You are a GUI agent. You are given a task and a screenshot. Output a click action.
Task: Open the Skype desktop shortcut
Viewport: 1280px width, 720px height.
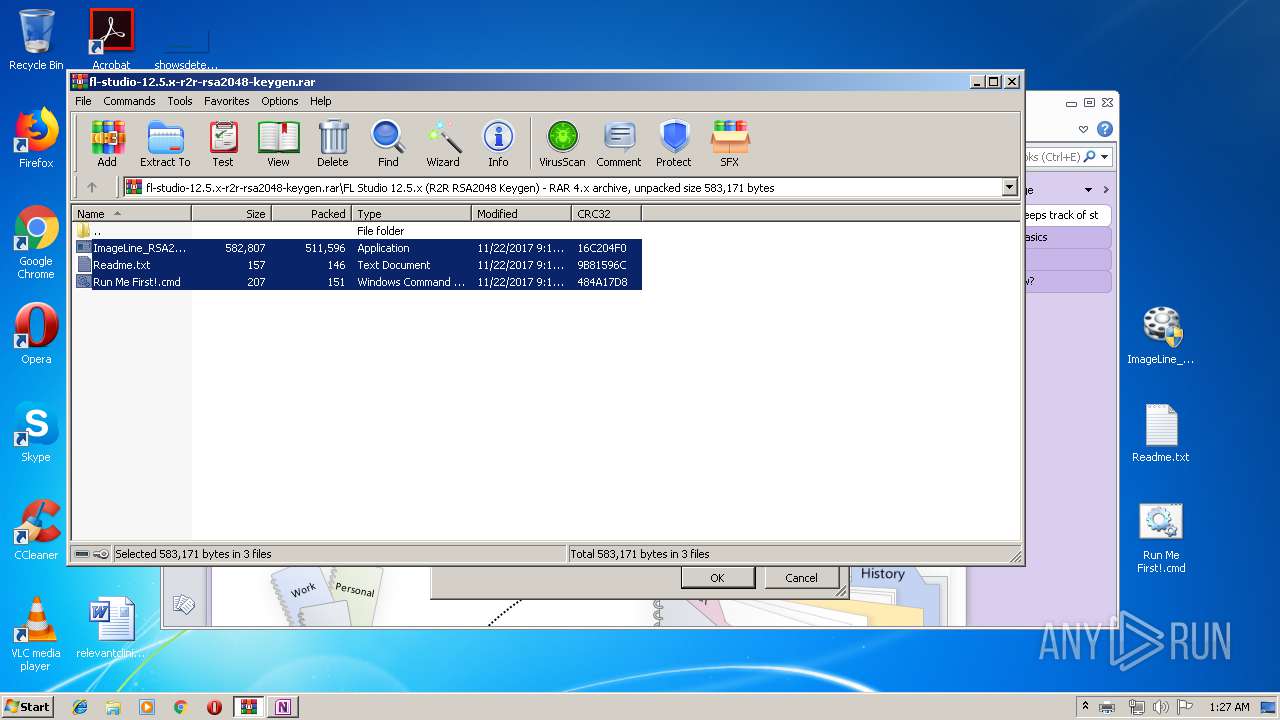tap(36, 432)
